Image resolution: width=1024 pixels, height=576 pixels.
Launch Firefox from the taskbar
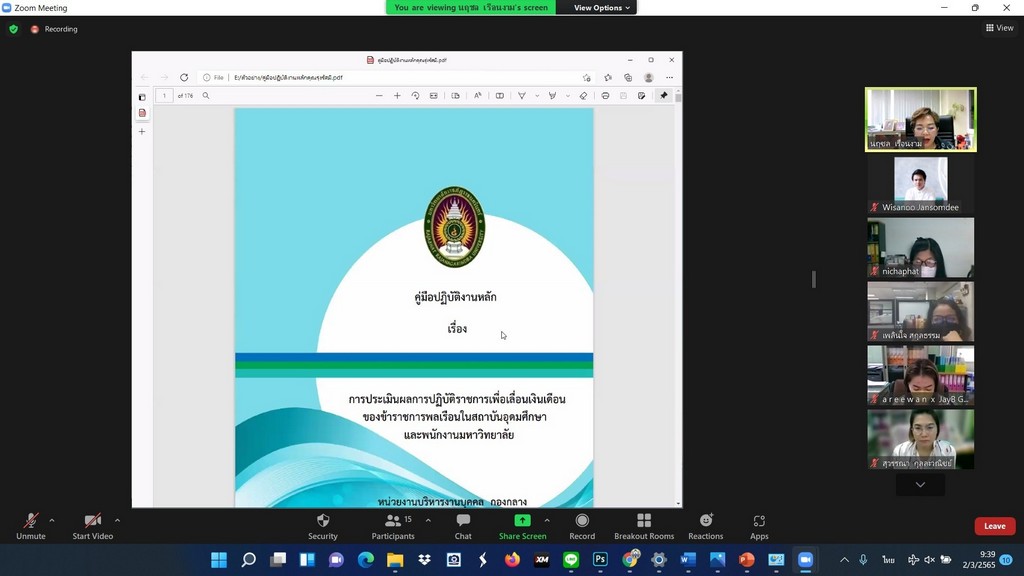(512, 560)
